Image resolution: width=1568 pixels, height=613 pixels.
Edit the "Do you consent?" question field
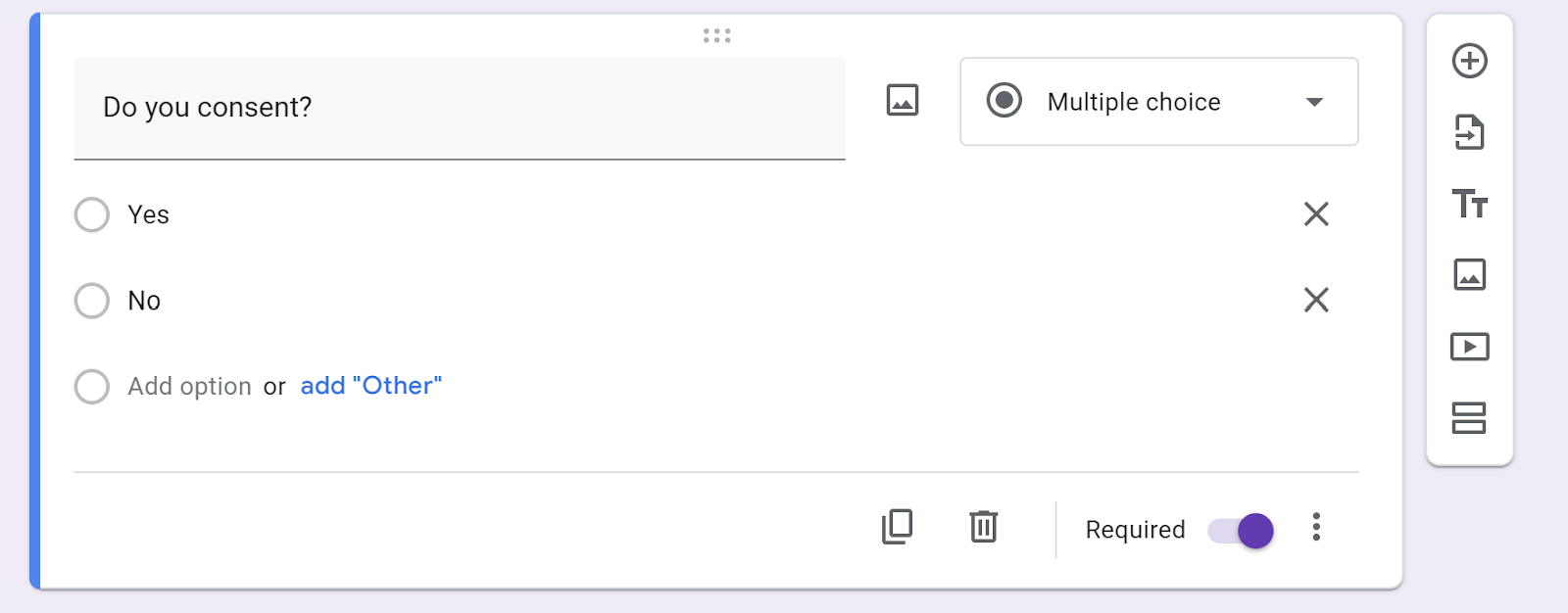(459, 107)
